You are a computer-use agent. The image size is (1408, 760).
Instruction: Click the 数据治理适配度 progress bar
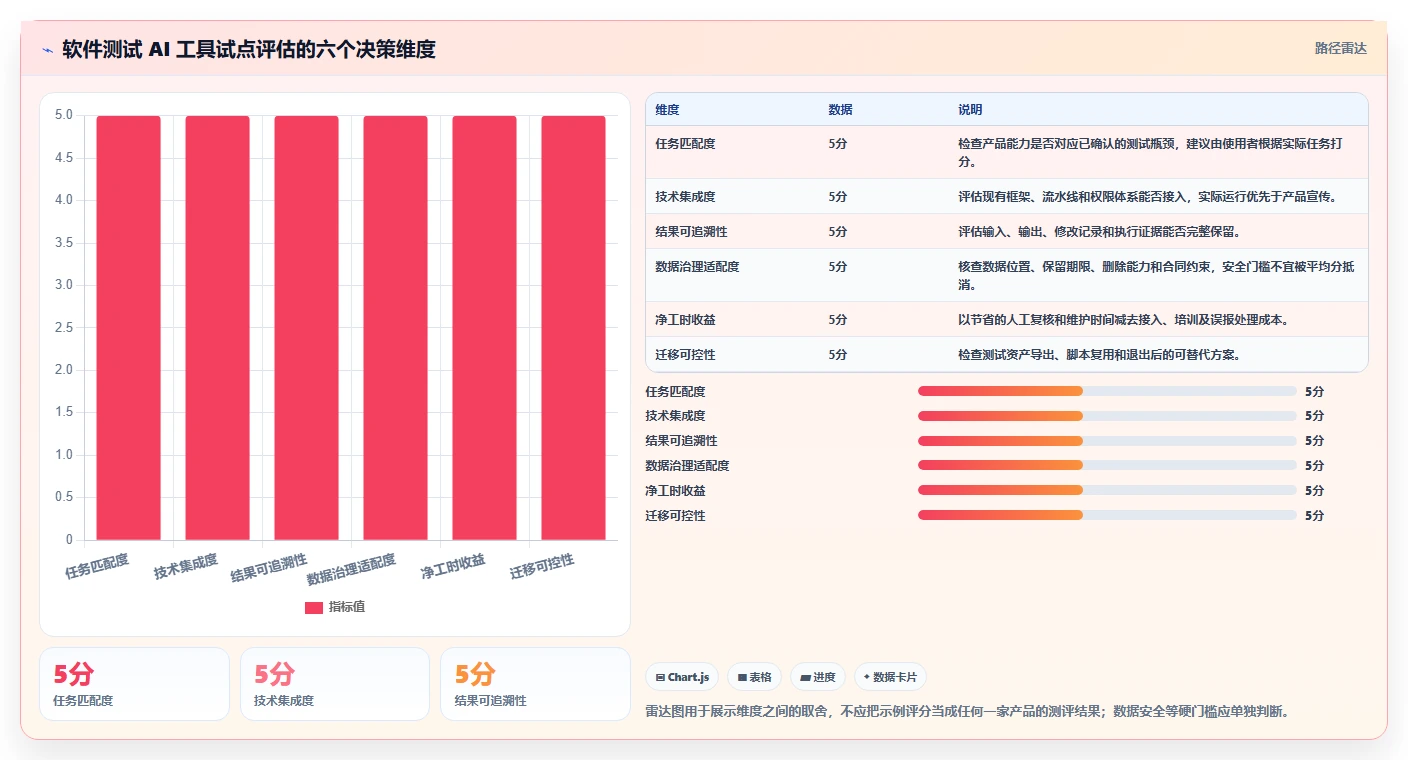[x=1107, y=465]
